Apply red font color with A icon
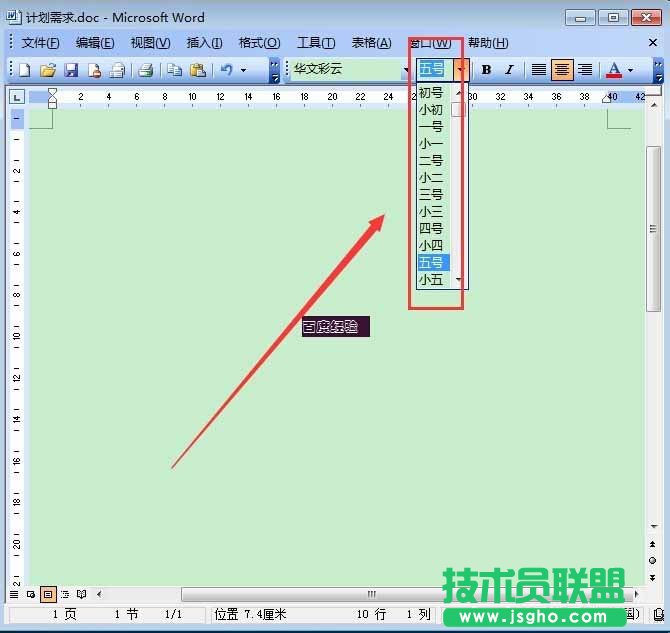This screenshot has height=633, width=670. 614,70
